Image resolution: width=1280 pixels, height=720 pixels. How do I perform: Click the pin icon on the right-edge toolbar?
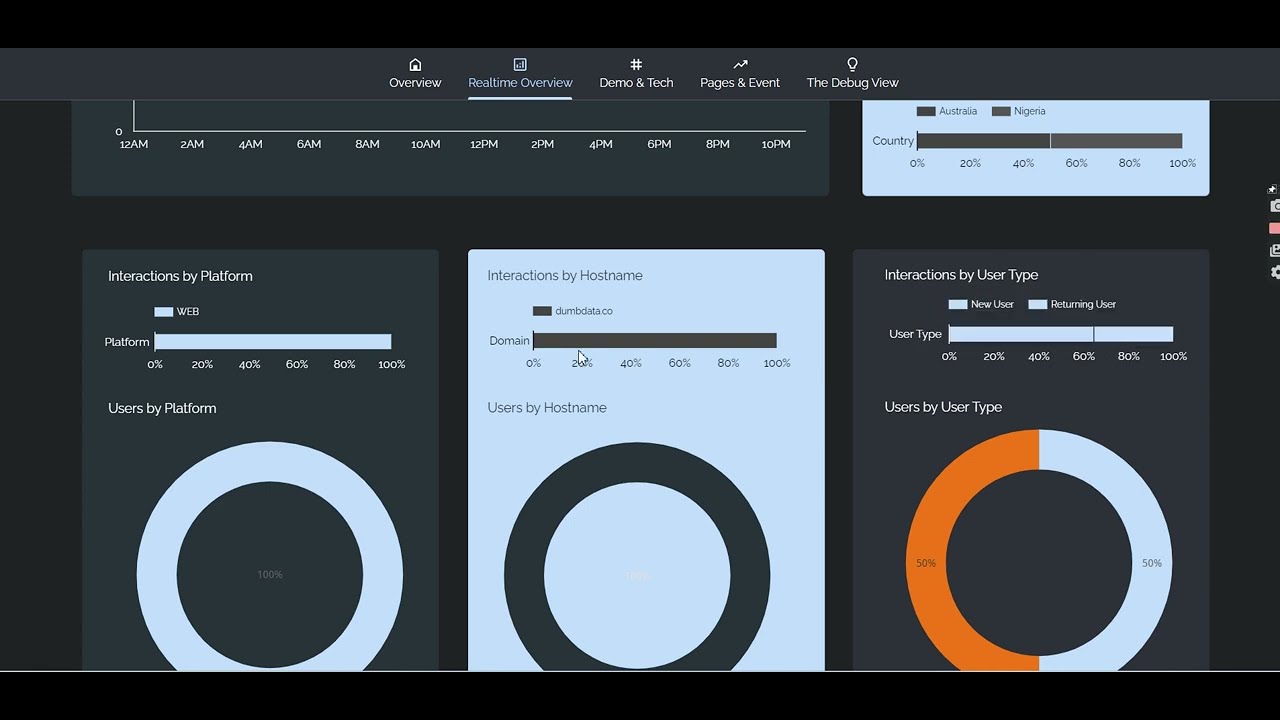coord(1273,189)
